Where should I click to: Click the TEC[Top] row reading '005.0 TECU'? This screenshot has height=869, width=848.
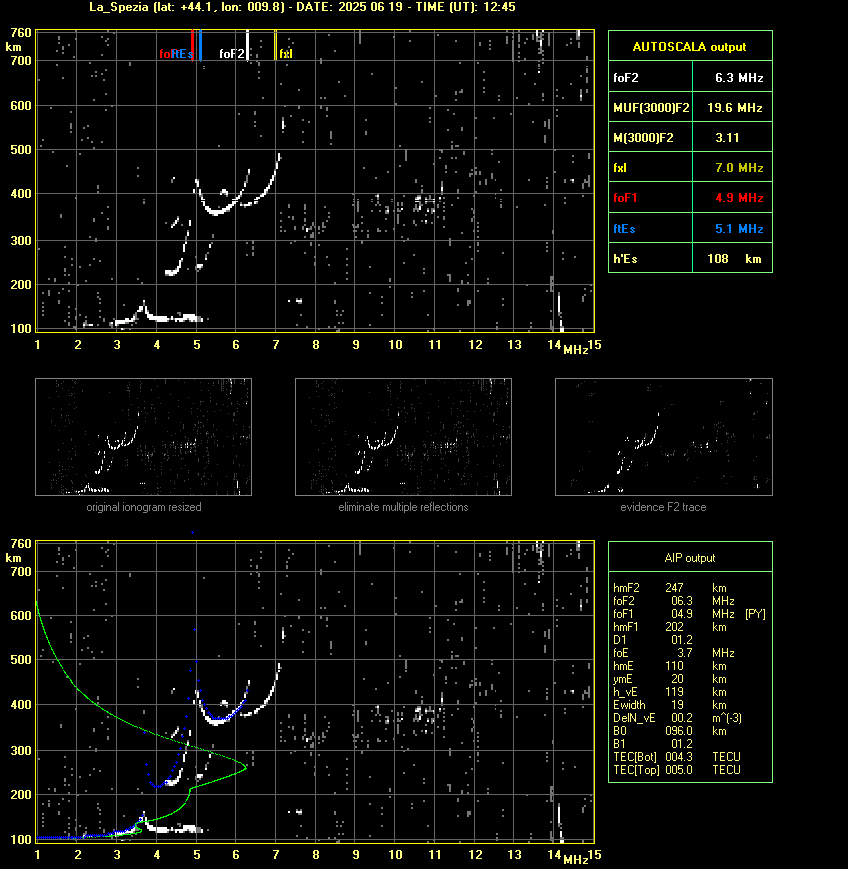677,770
